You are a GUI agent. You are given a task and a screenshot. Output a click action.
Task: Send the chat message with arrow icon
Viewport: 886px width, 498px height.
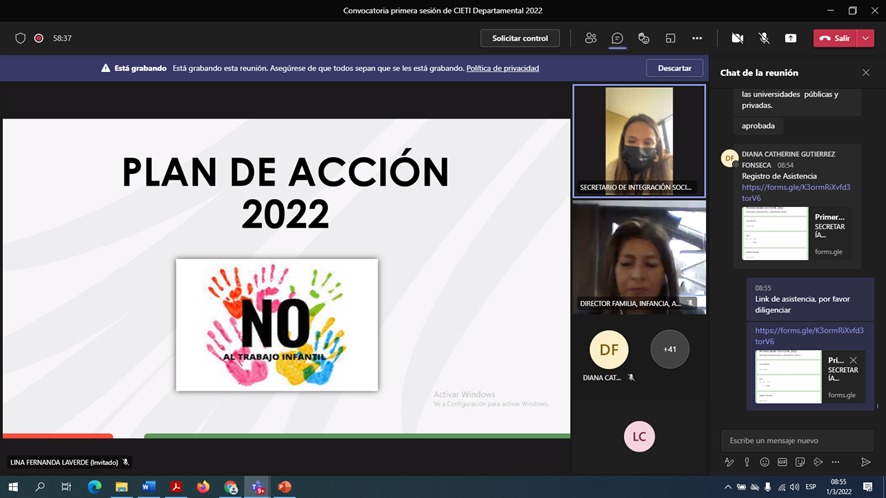coord(866,462)
